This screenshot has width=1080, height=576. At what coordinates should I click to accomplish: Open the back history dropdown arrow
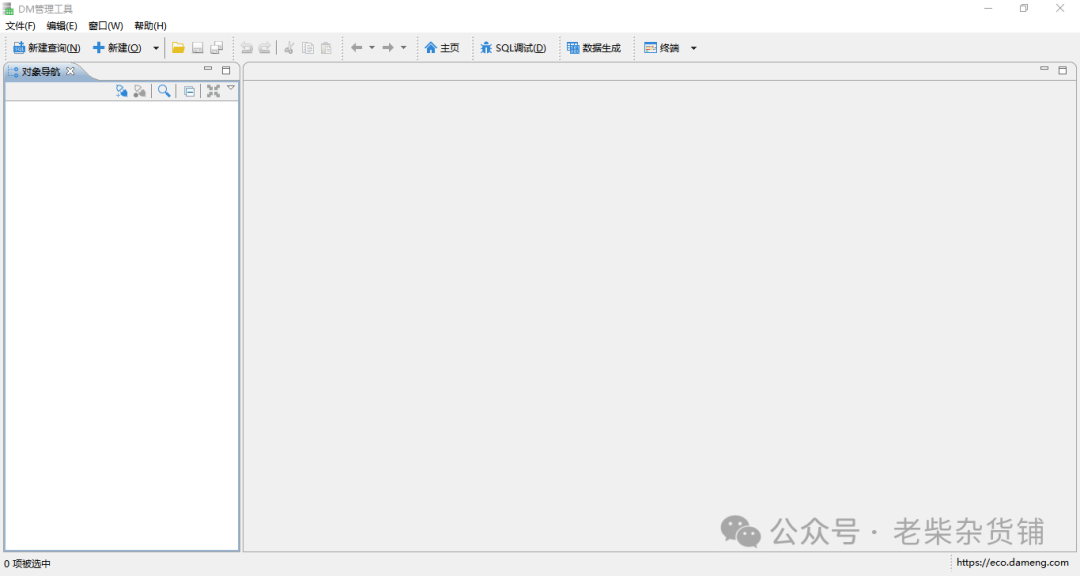372,48
